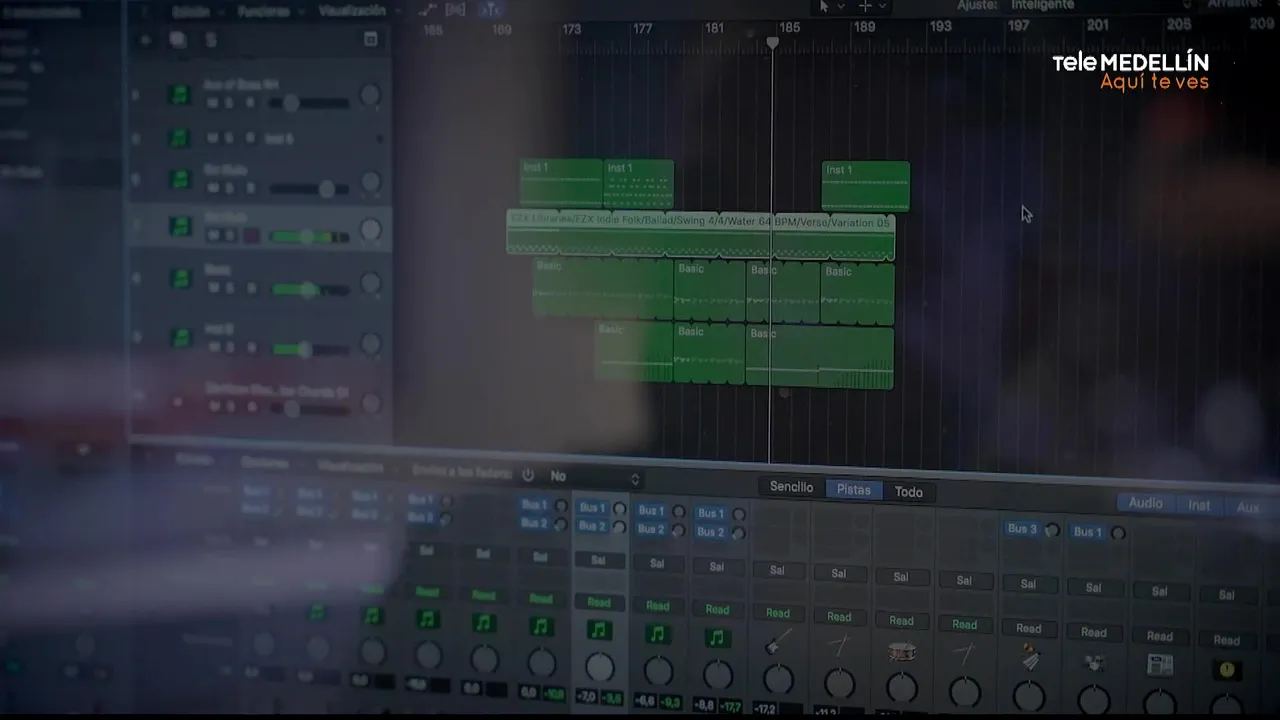Open Sal output slot on guitar strip

pos(777,570)
